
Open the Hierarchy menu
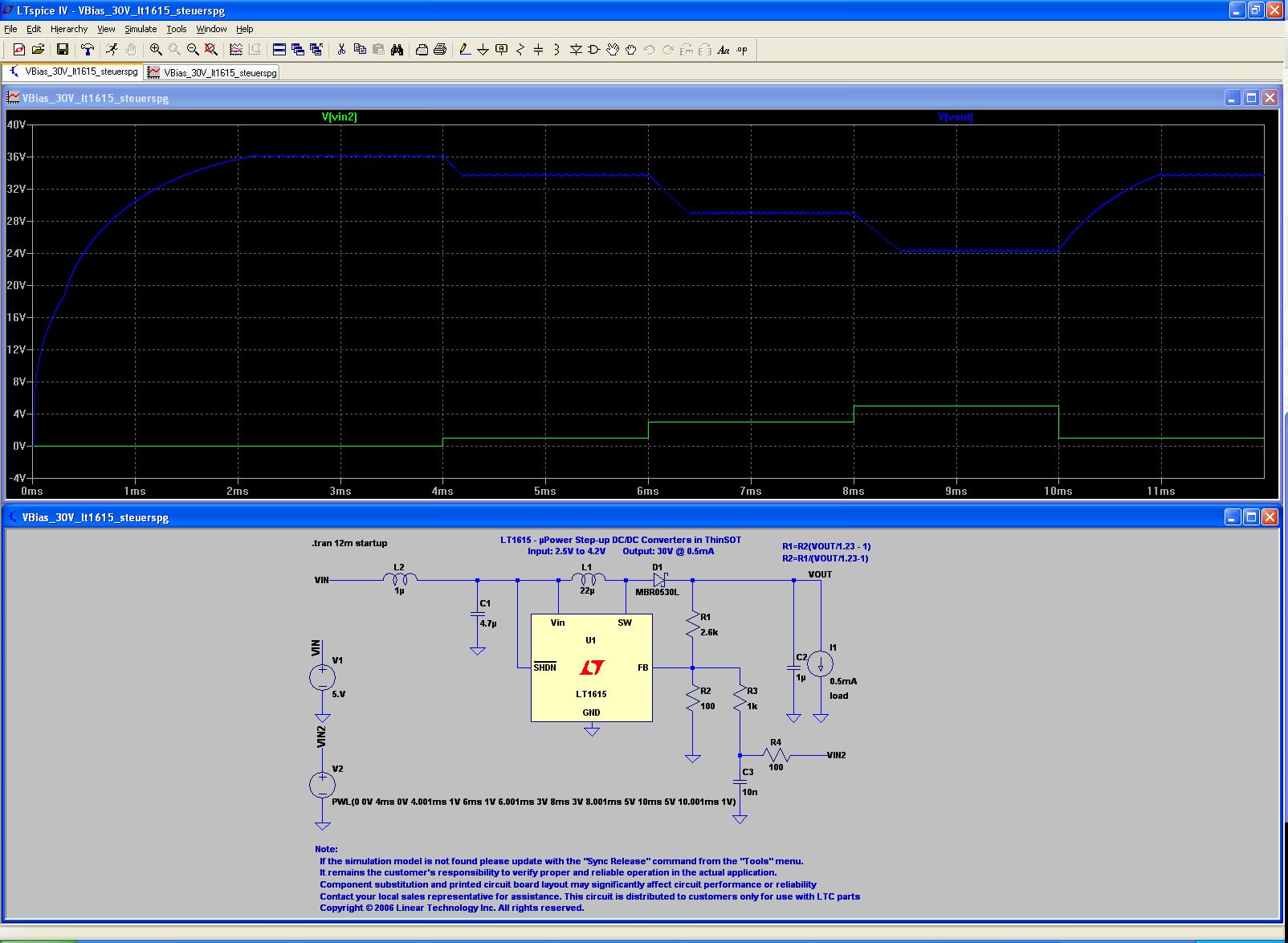pyautogui.click(x=69, y=29)
